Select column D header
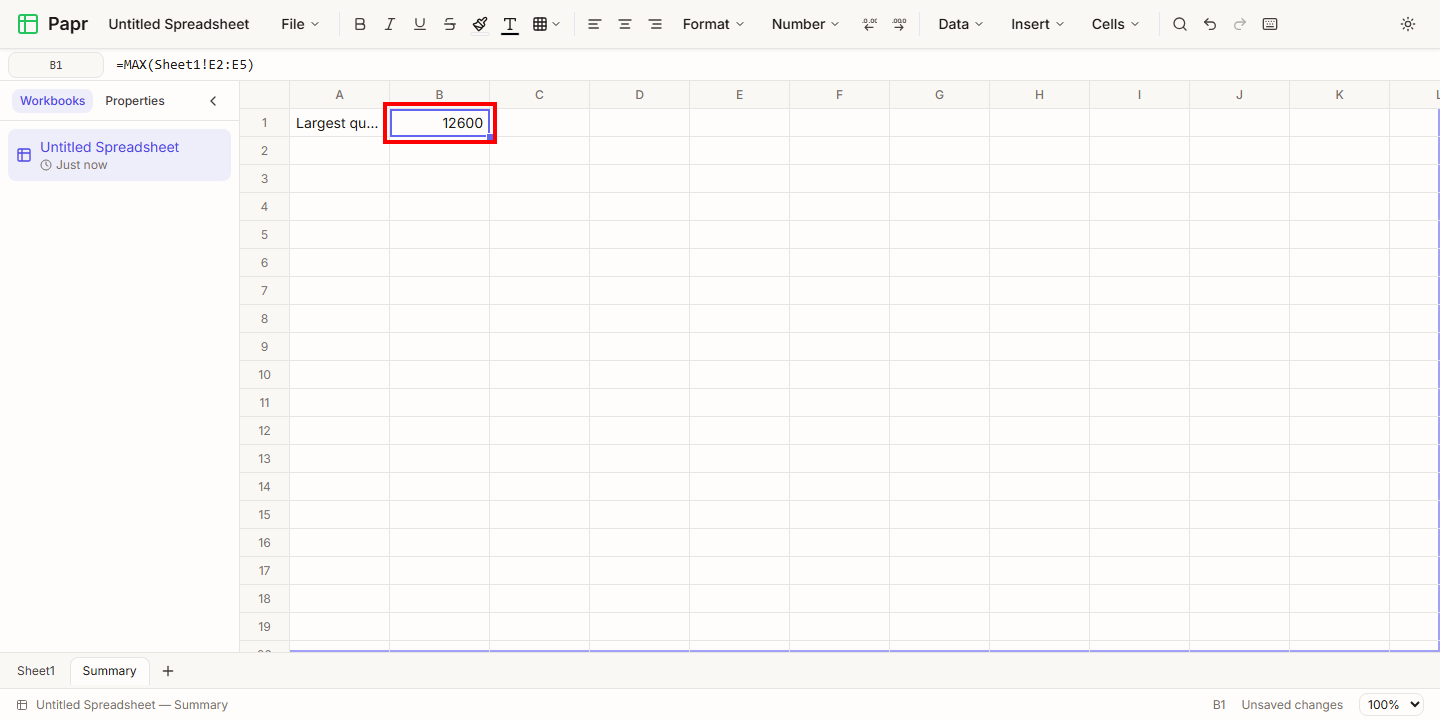Viewport: 1440px width, 720px height. (640, 95)
